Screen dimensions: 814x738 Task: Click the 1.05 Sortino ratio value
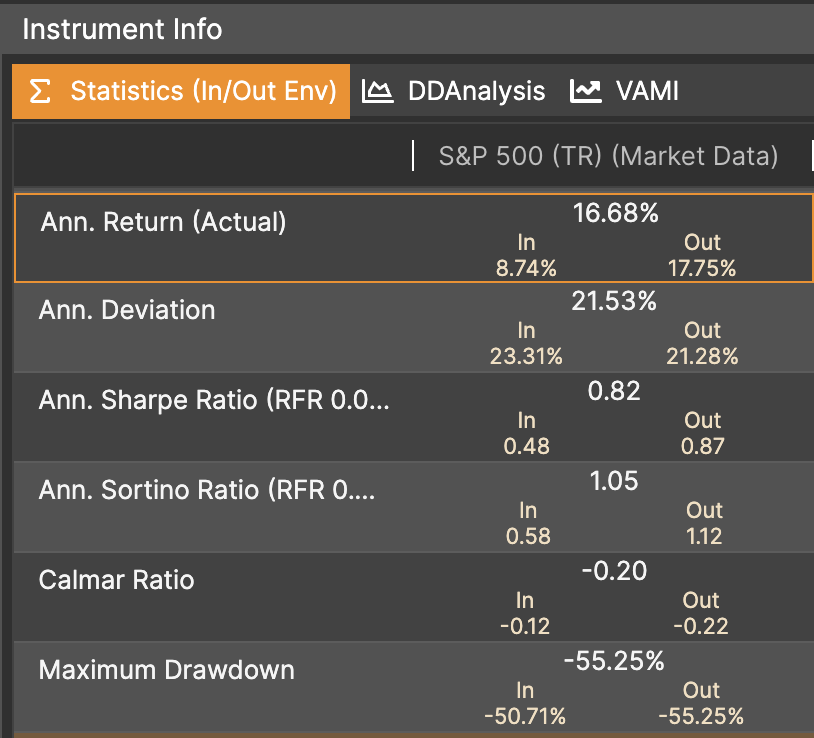614,481
